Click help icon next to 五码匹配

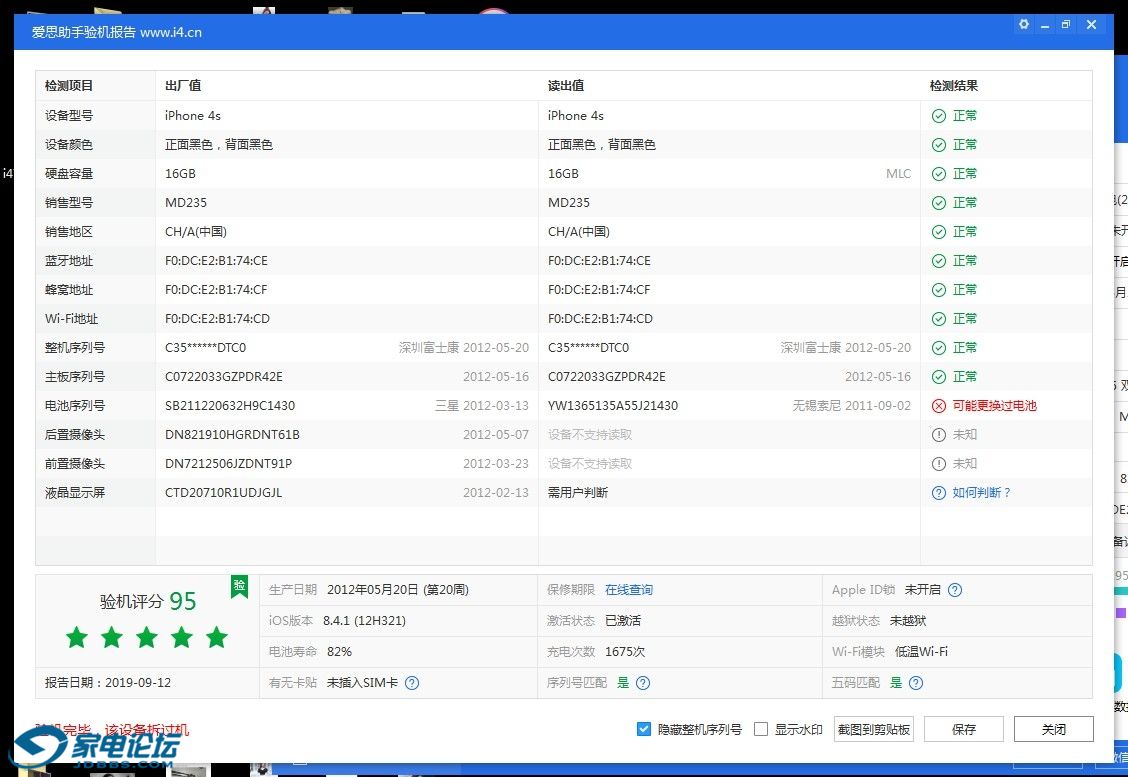(916, 683)
